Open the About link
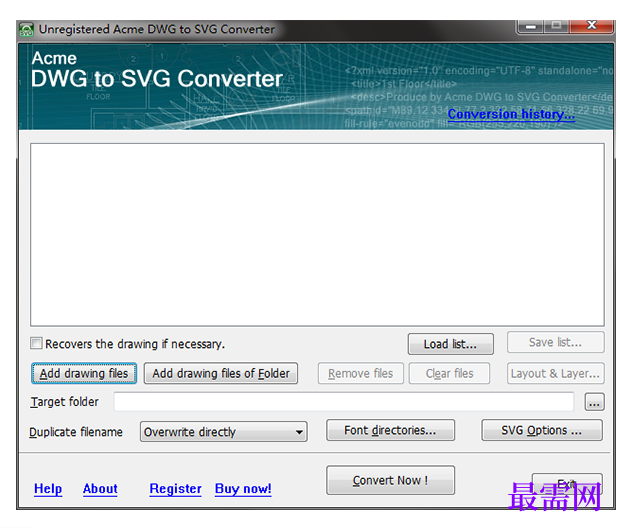620x528 pixels. tap(100, 489)
